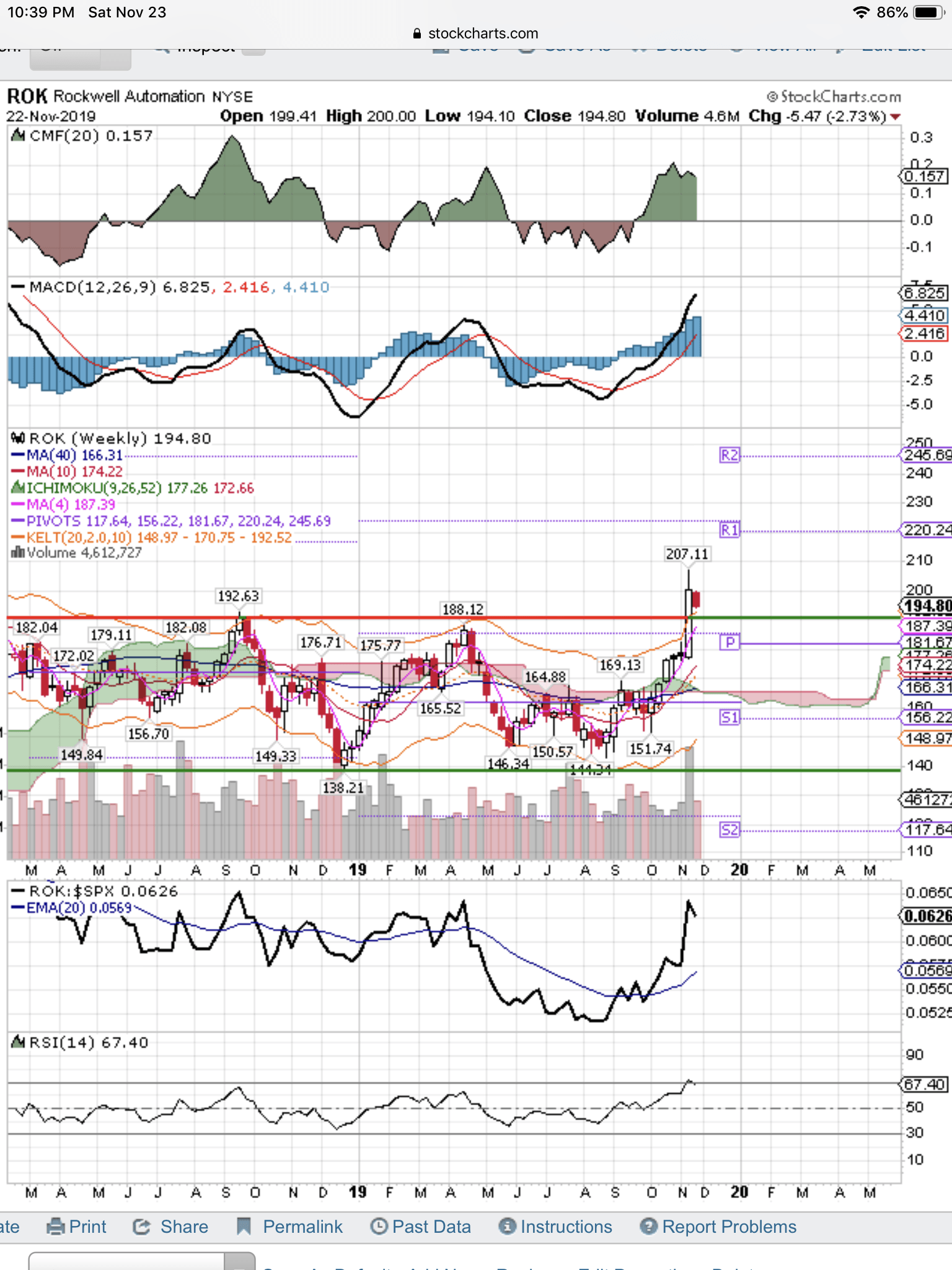Click the 22-Nov-2019 date text
The image size is (952, 1270).
(x=51, y=117)
